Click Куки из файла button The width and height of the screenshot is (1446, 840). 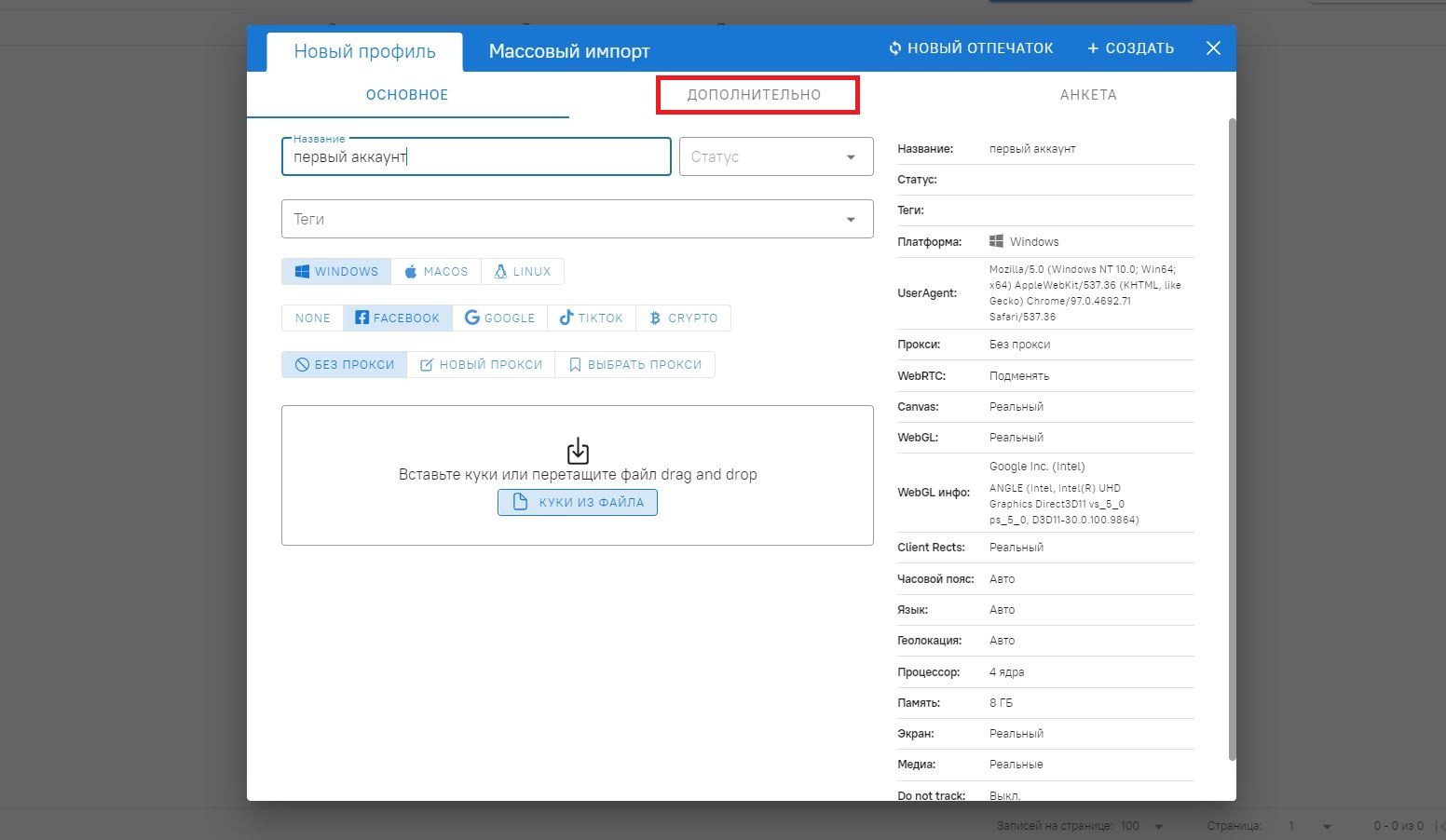click(x=578, y=503)
